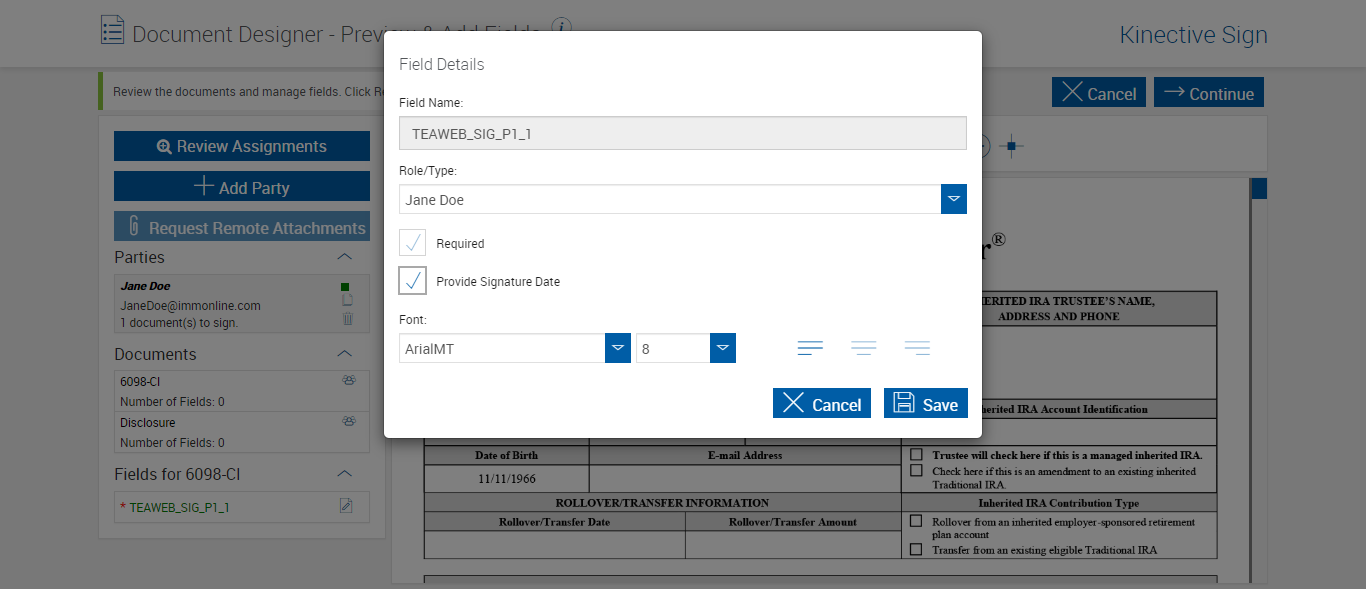Open the Role/Type dropdown
Image resolution: width=1366 pixels, height=589 pixels.
pyautogui.click(x=954, y=199)
